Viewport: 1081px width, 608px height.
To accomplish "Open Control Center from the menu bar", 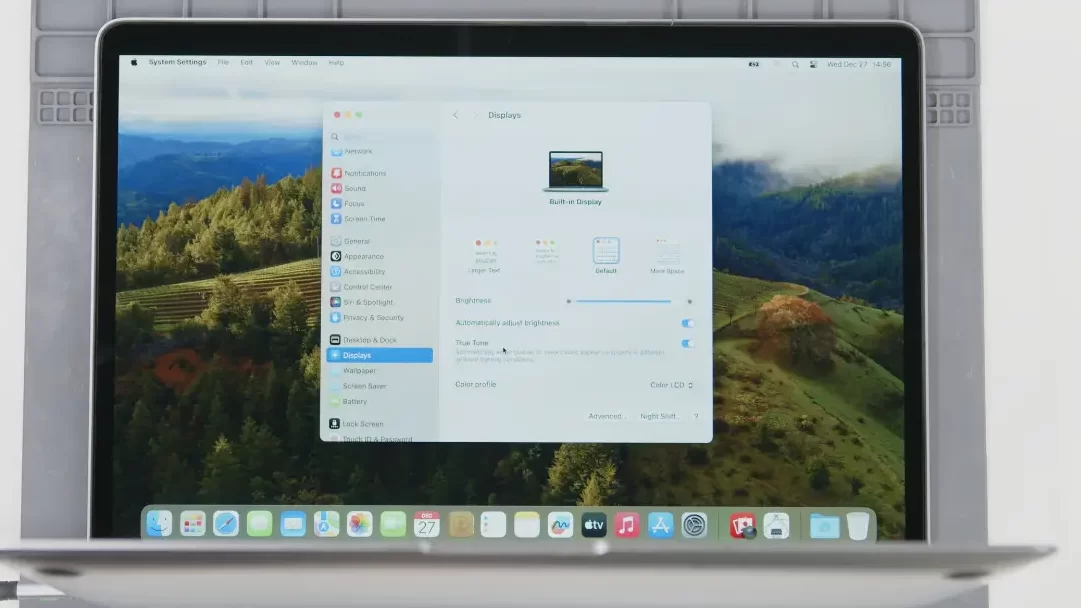I will [x=814, y=64].
